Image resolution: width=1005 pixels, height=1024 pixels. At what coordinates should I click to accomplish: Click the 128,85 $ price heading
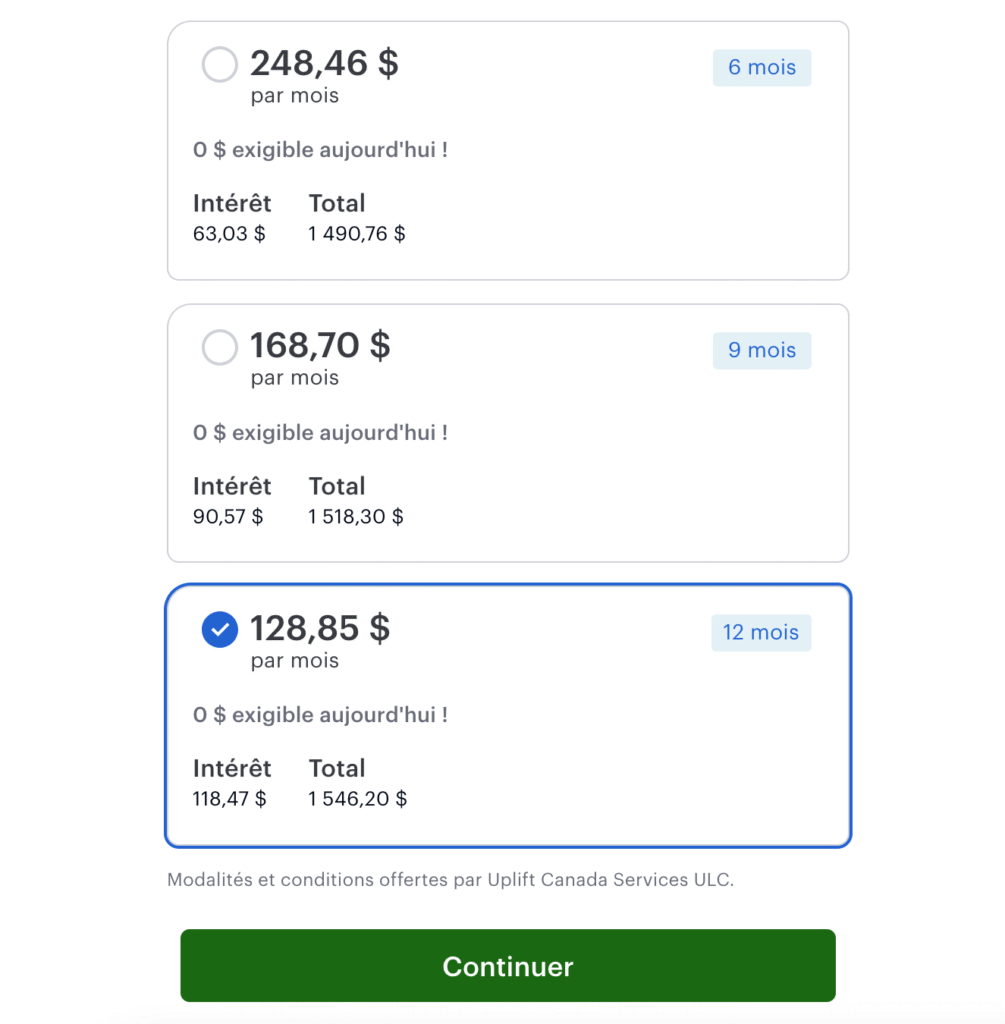pyautogui.click(x=320, y=628)
